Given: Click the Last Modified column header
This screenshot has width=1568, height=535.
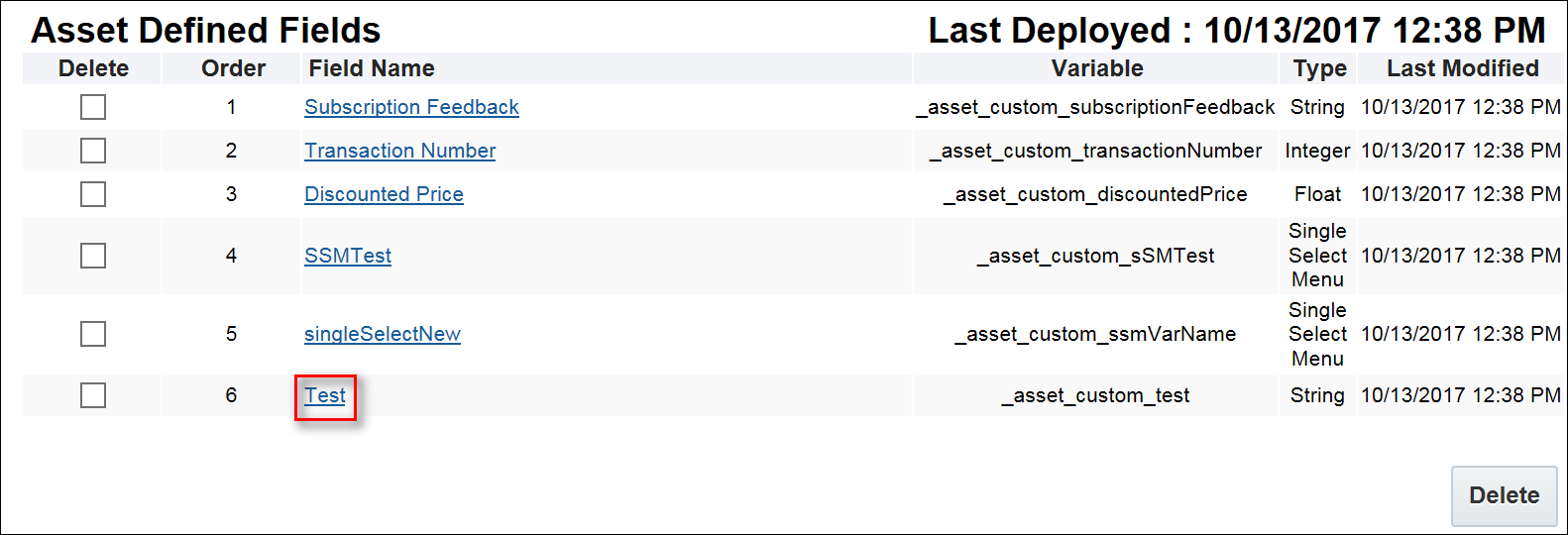Looking at the screenshot, I should point(1462,68).
